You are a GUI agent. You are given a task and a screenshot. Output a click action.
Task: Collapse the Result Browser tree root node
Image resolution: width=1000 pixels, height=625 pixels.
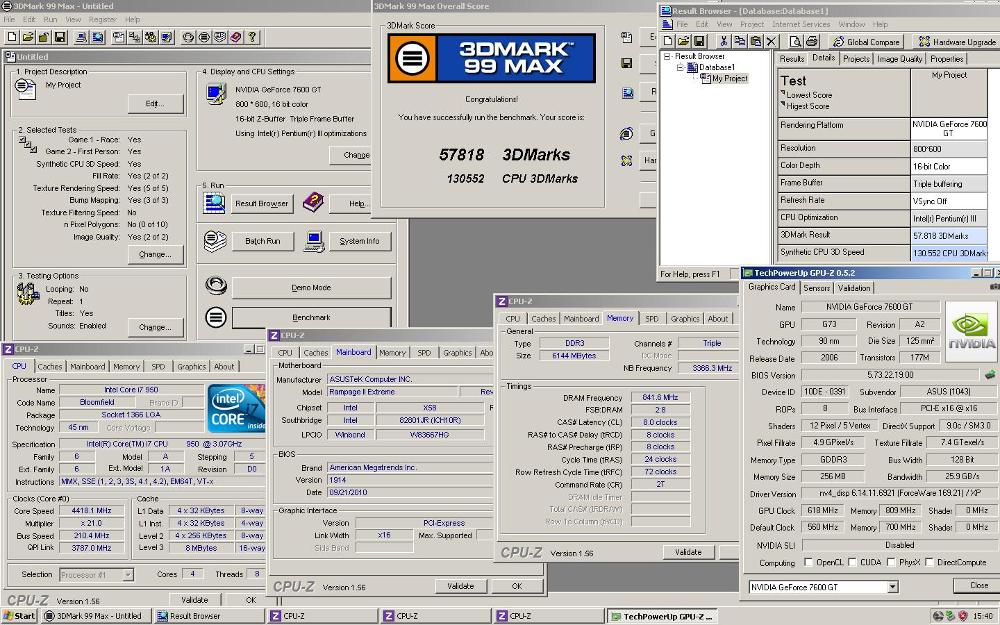pyautogui.click(x=668, y=56)
